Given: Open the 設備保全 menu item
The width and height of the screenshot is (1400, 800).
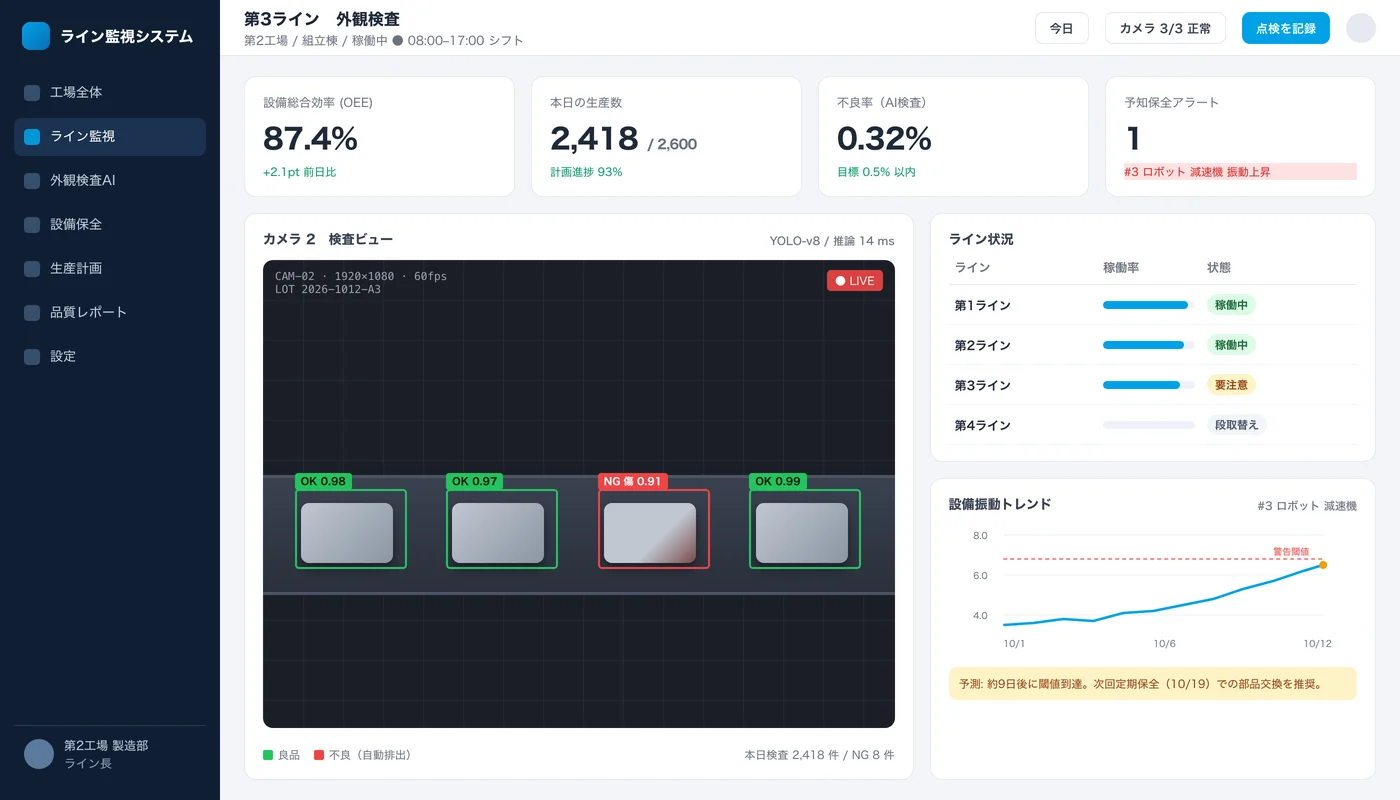Looking at the screenshot, I should pos(110,225).
